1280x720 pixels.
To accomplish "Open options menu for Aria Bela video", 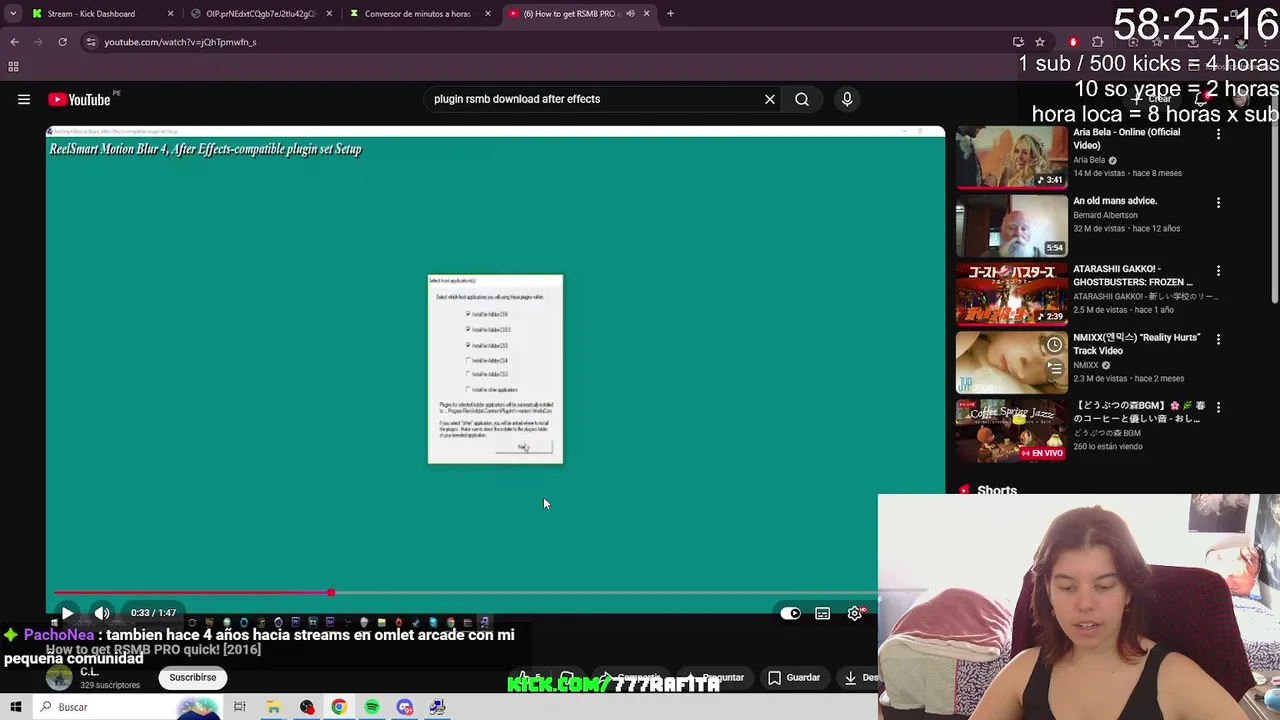I will (x=1218, y=134).
